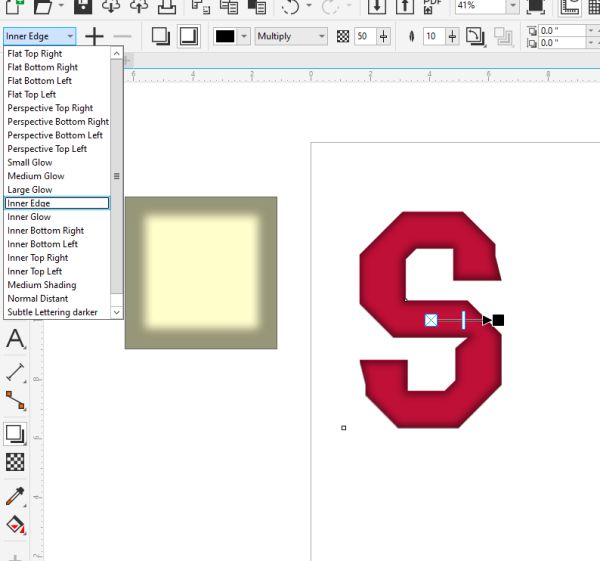Click the black shadow color swatch
The height and width of the screenshot is (561, 600).
[x=225, y=36]
